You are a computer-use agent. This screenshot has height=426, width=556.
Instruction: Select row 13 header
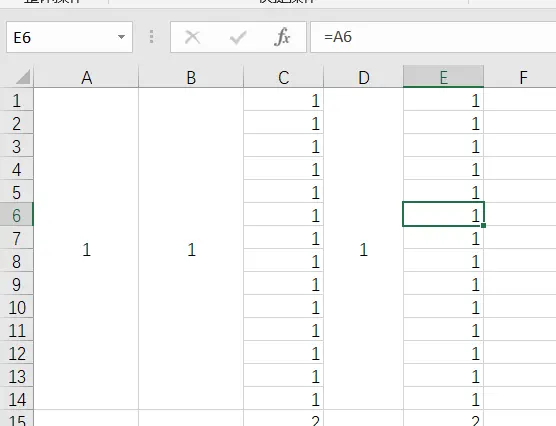[x=17, y=375]
